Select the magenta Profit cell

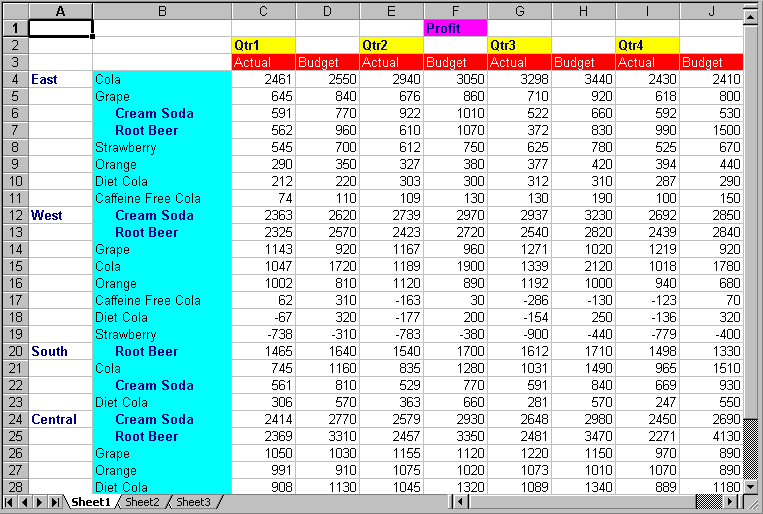click(455, 28)
